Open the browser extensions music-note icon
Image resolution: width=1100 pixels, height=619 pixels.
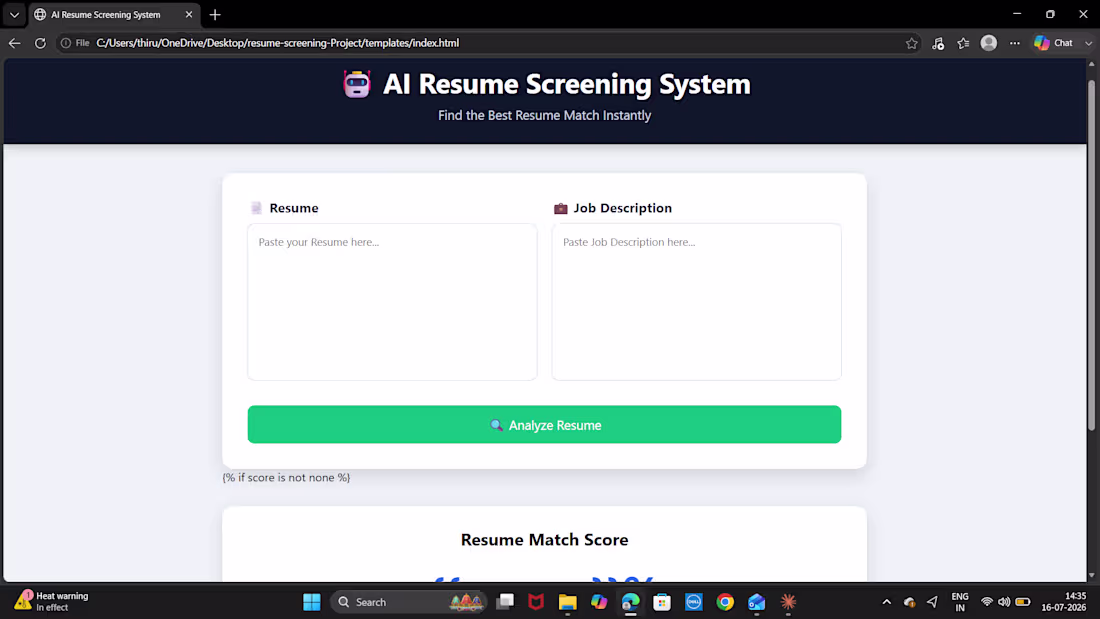pos(938,43)
